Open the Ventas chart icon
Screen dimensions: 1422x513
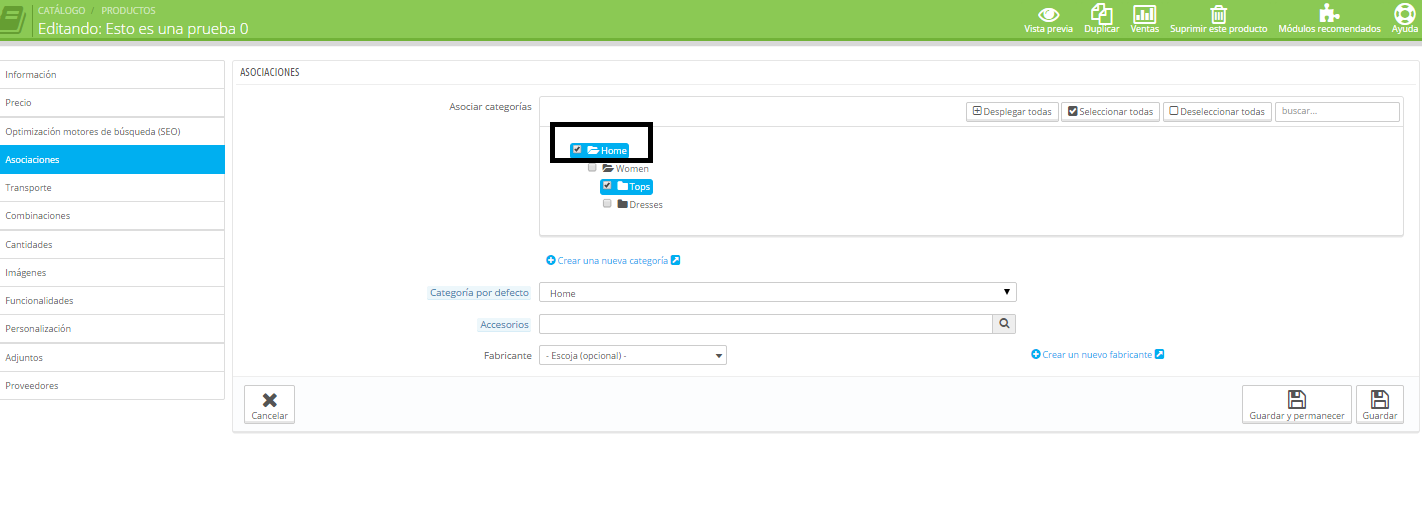1144,14
